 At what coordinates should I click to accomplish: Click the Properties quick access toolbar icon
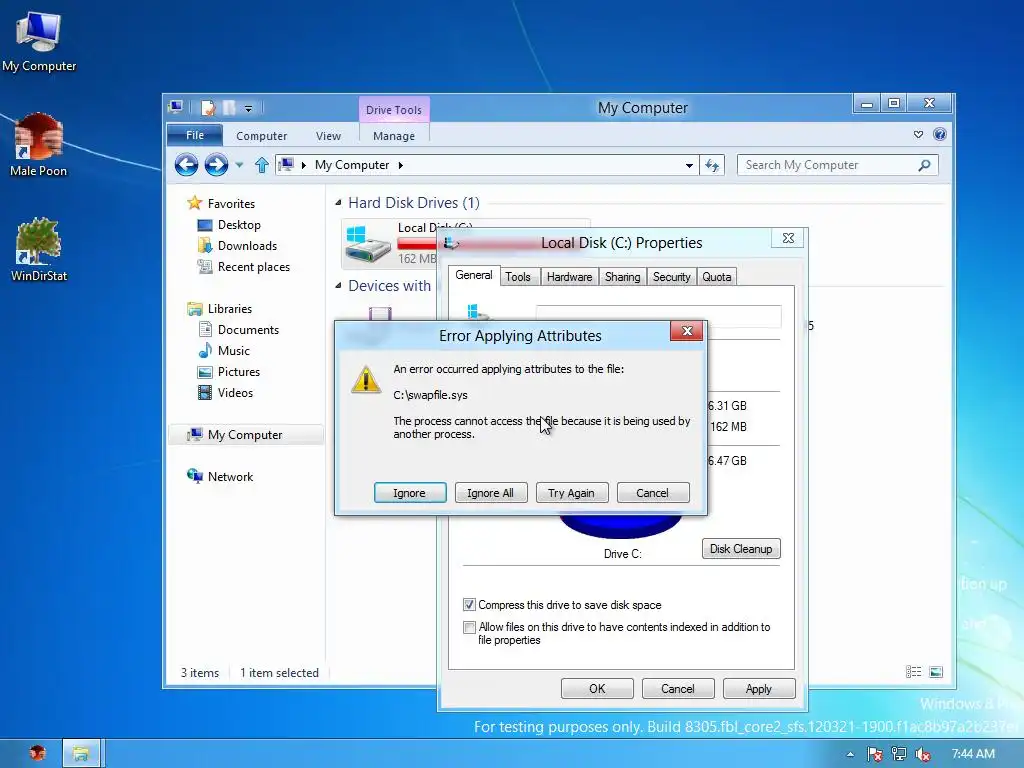(x=208, y=108)
